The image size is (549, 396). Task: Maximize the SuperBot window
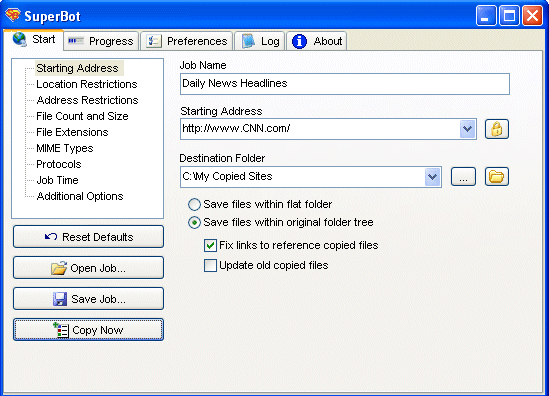click(x=509, y=16)
